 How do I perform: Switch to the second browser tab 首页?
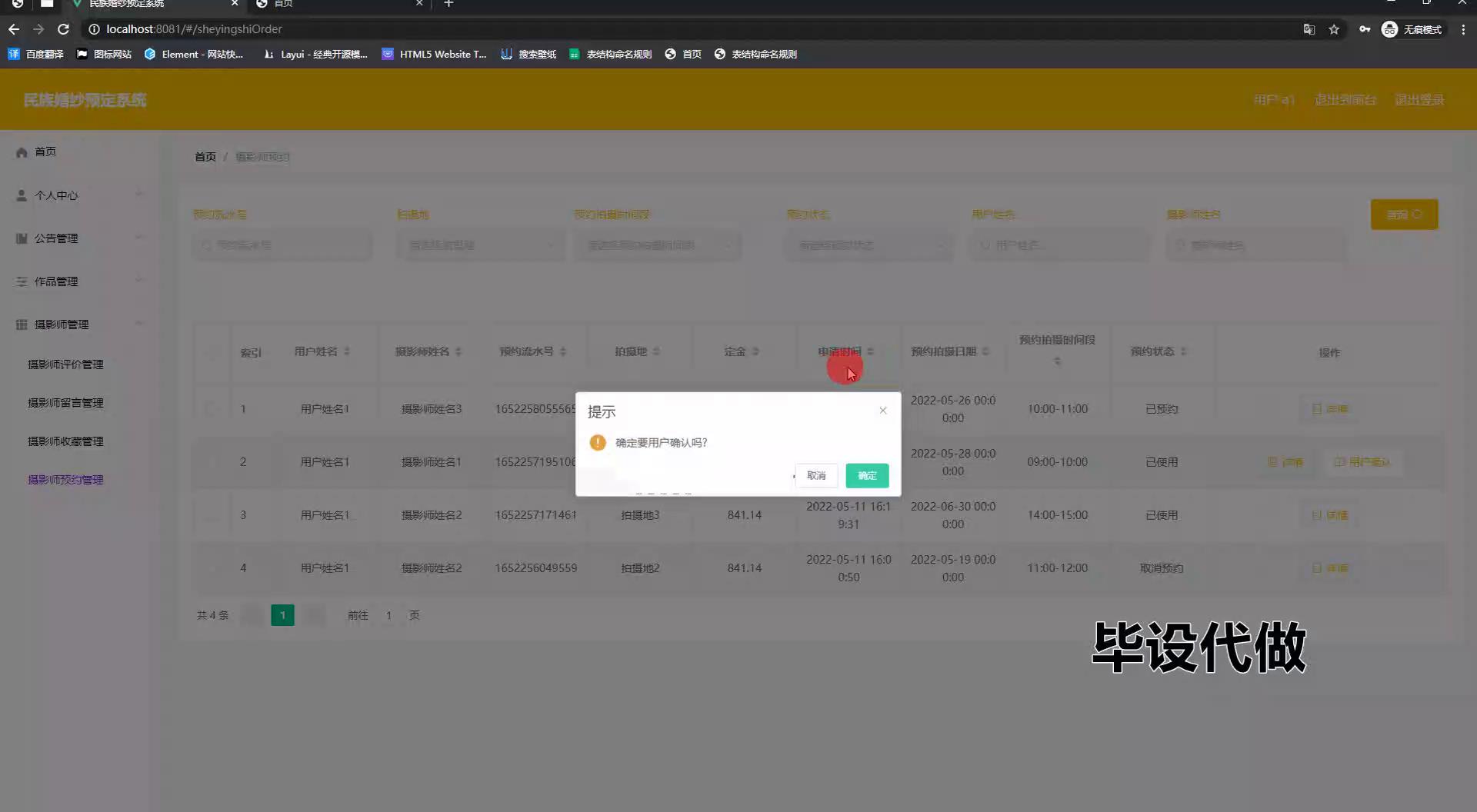(338, 4)
